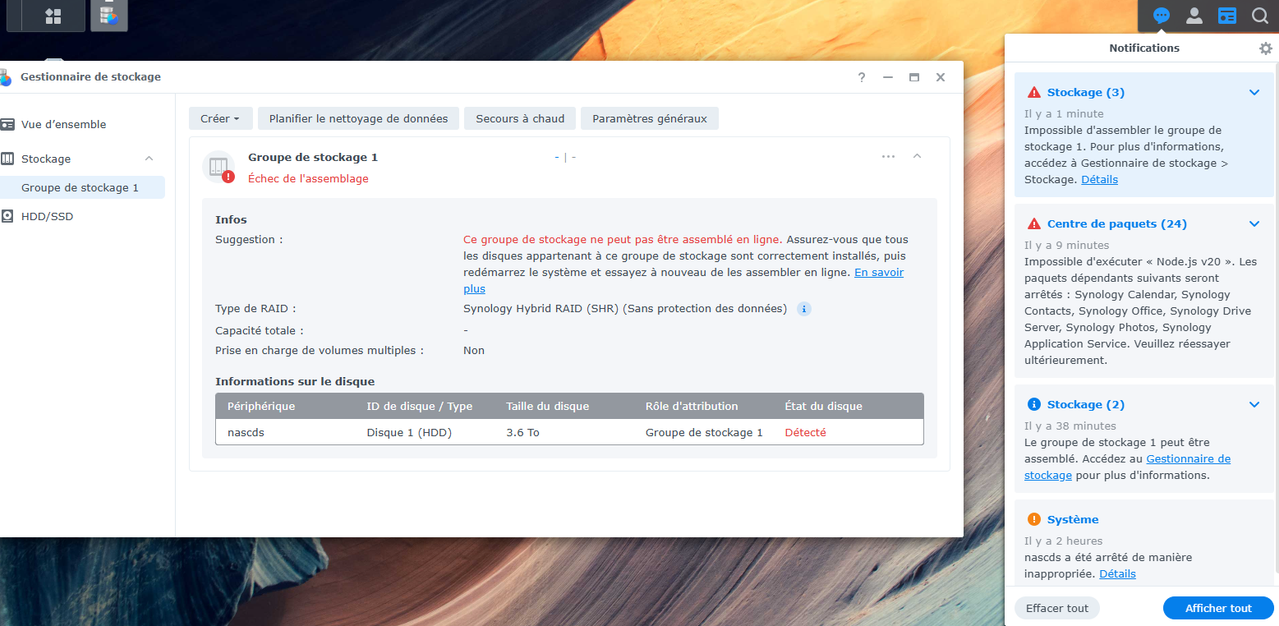This screenshot has height=626, width=1279.
Task: Click the Système notification title
Action: pos(1073,520)
